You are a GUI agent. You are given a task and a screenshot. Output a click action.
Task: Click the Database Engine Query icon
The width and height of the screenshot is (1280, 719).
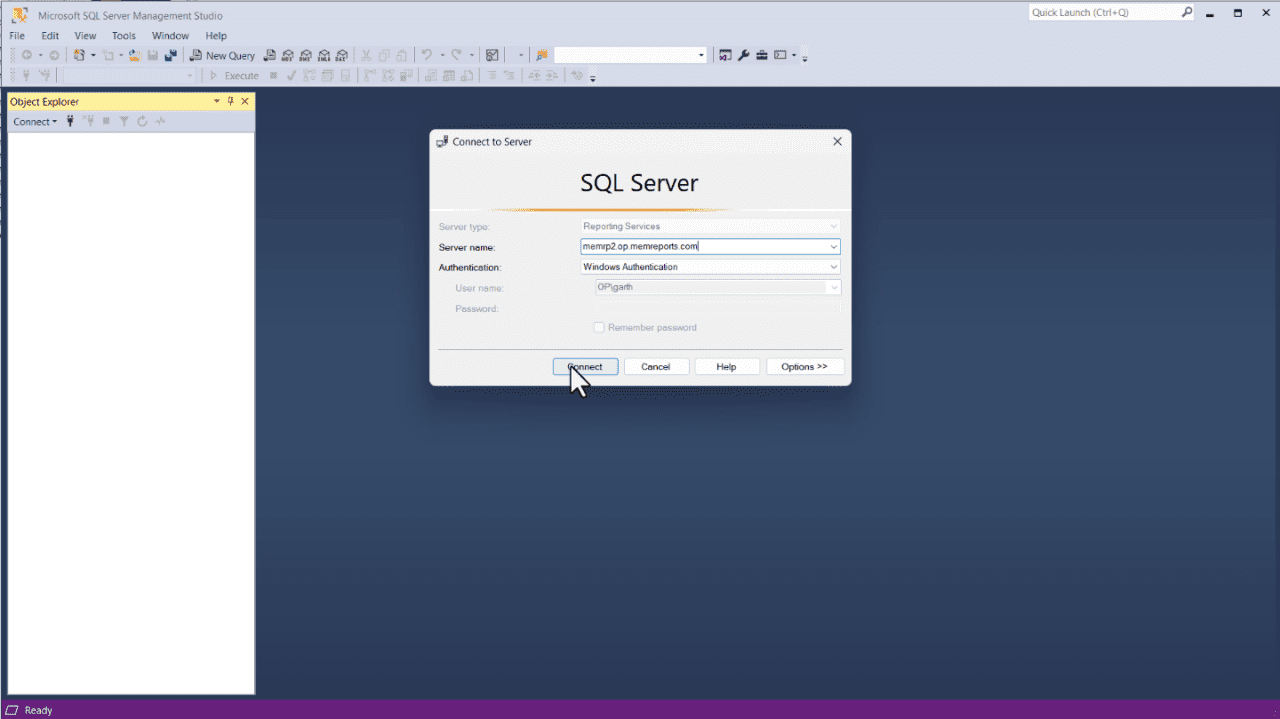270,56
